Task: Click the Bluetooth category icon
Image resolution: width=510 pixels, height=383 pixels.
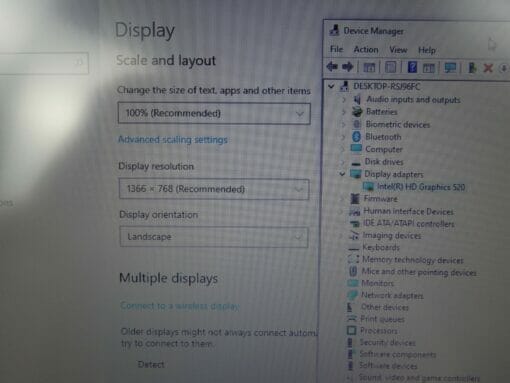Action: (356, 136)
